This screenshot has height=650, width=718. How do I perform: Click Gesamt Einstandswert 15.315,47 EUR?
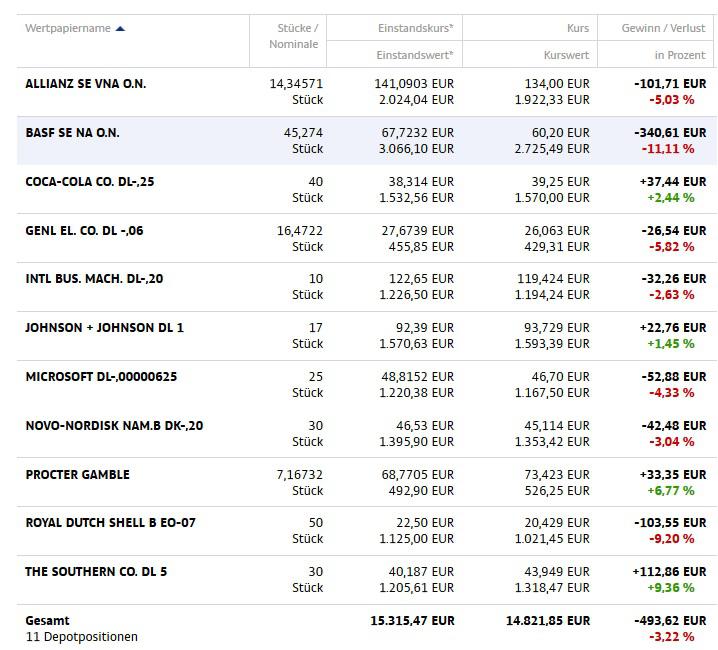click(x=413, y=621)
